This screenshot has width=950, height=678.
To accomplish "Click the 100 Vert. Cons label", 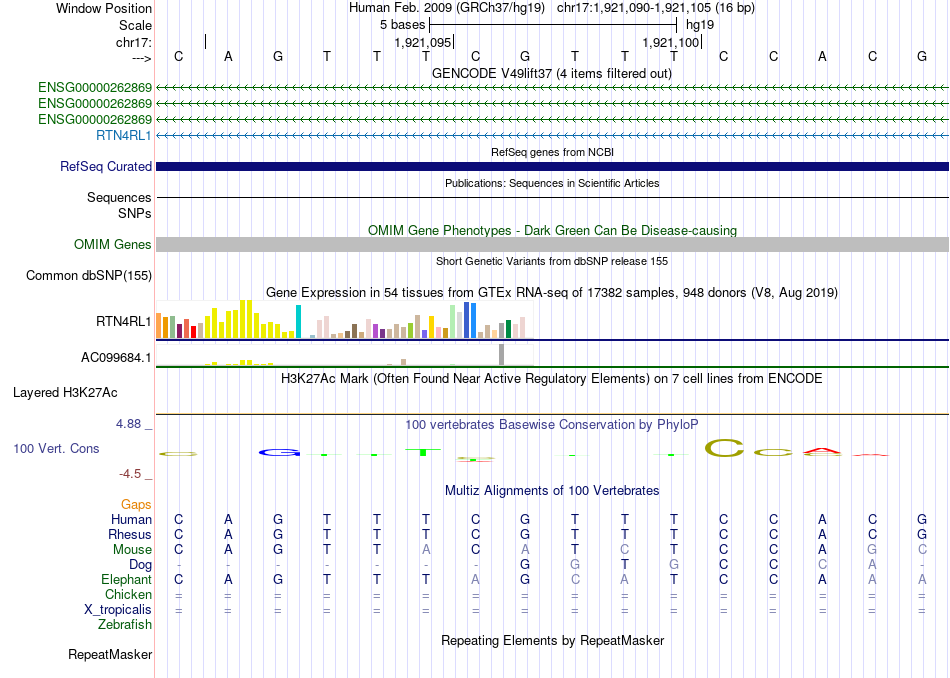I will 56,448.
